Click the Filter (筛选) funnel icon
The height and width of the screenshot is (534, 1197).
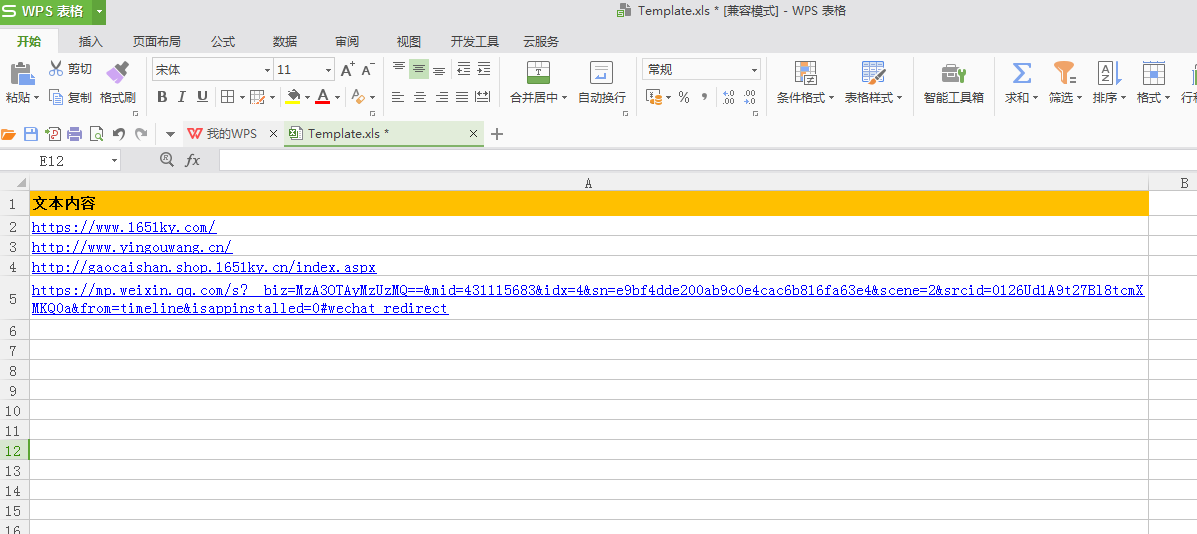[1063, 73]
